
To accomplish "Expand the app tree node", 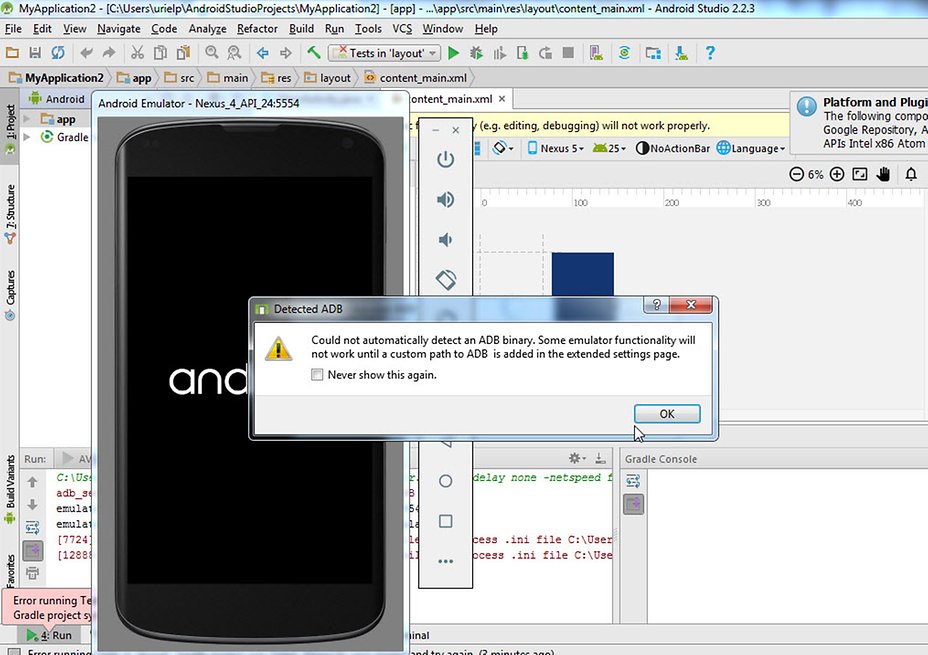I will (27, 119).
